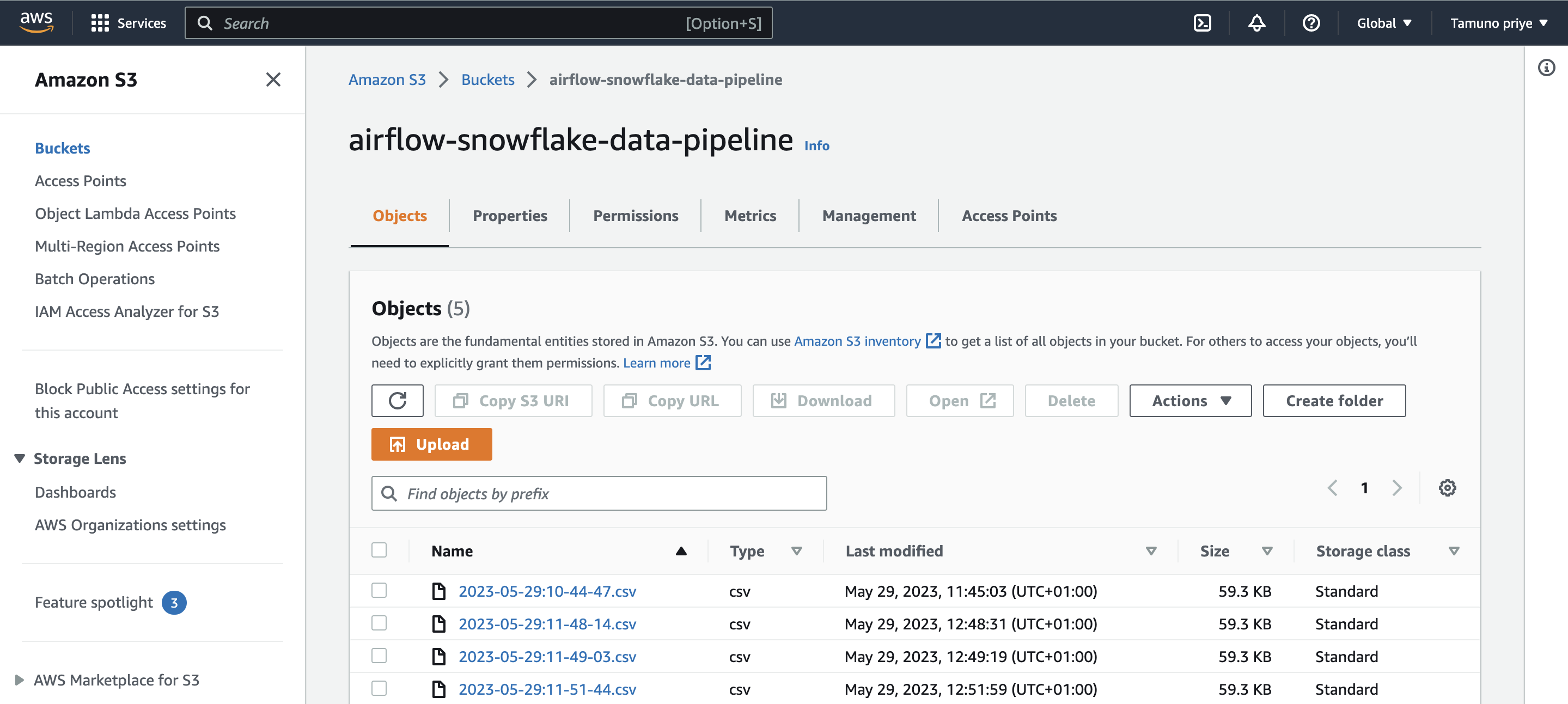Switch to the Permissions tab

click(635, 216)
